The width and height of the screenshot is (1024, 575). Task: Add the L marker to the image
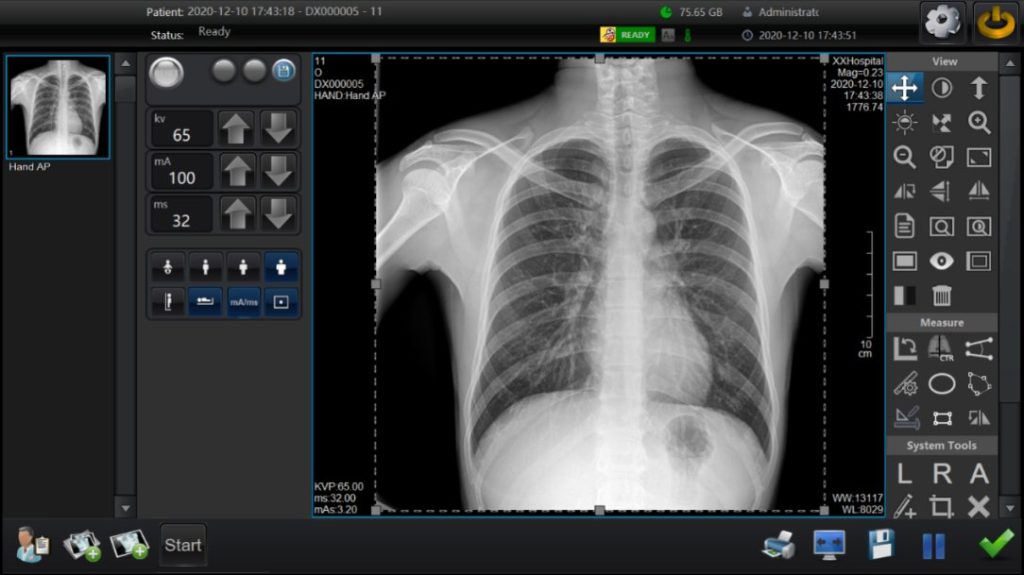pyautogui.click(x=904, y=474)
